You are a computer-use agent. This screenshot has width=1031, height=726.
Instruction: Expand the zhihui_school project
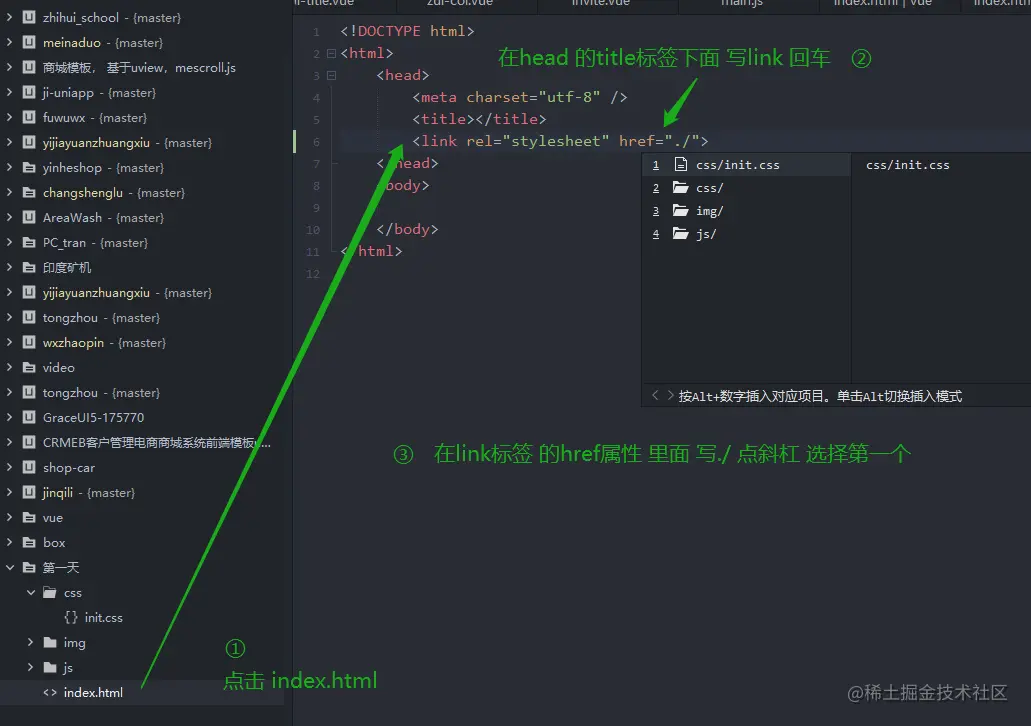click(x=9, y=17)
